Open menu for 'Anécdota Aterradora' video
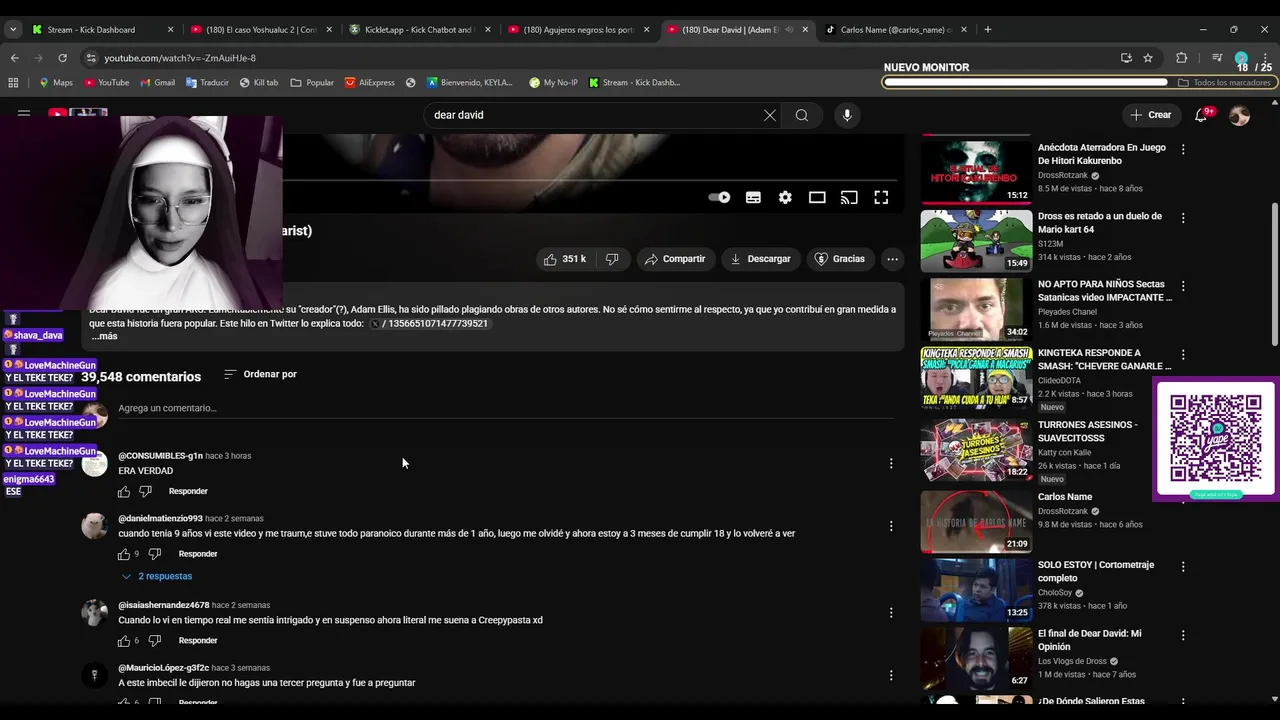Screen dimensions: 1280x720 (1183, 149)
